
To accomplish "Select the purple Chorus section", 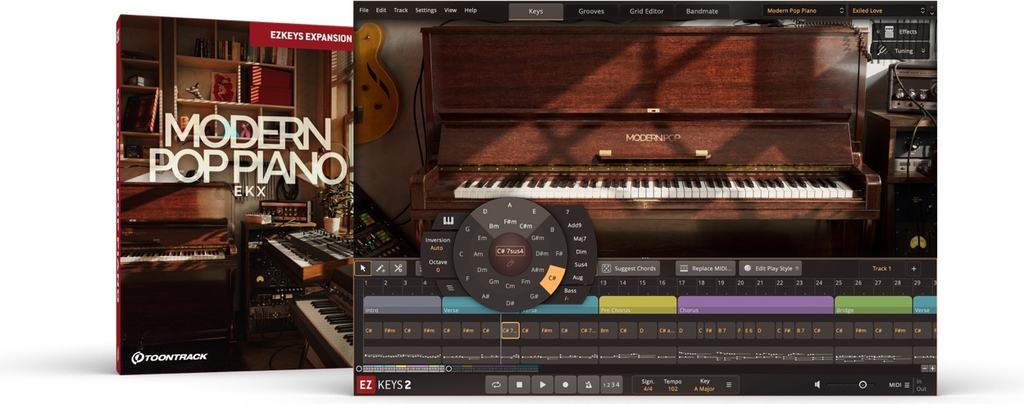I will coord(756,305).
